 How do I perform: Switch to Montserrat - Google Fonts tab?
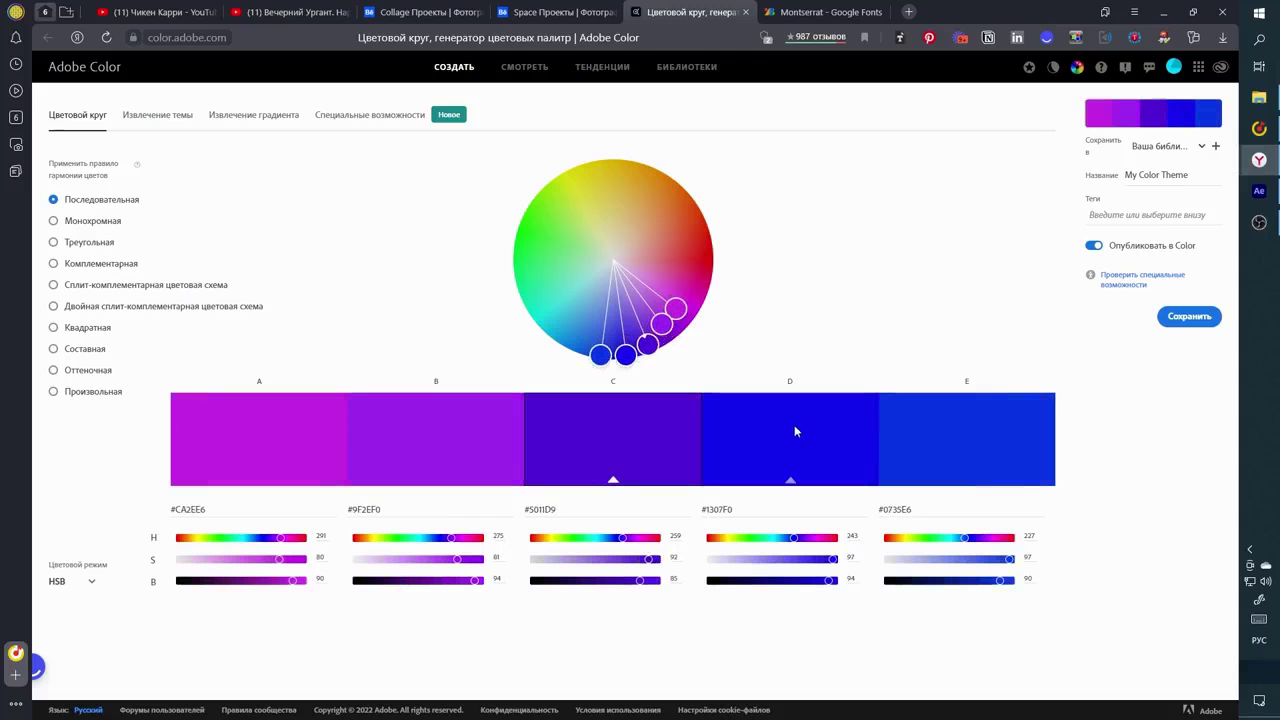[823, 12]
